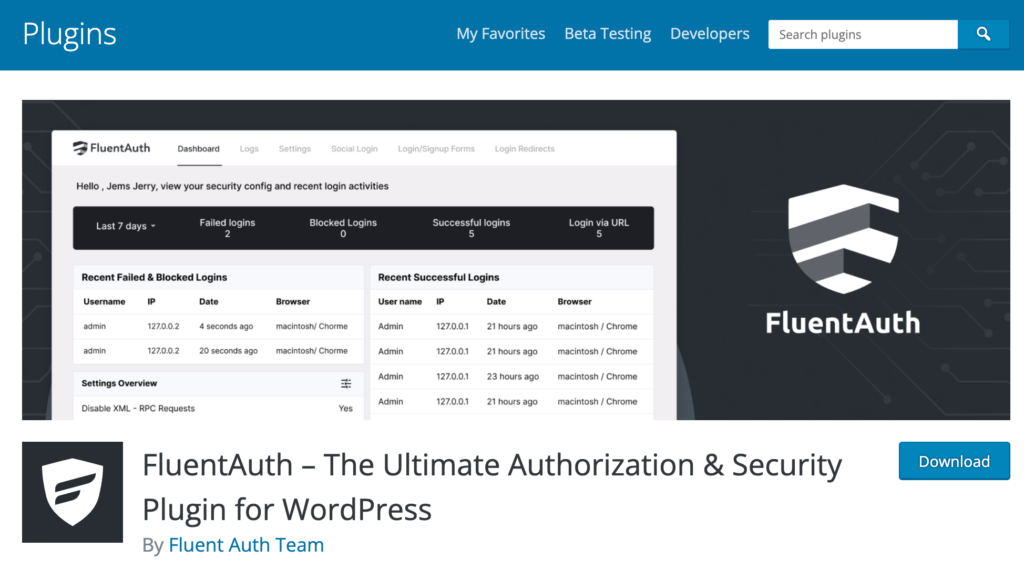Click the FluentAuth shield plugin icon
The image size is (1024, 569).
[72, 492]
